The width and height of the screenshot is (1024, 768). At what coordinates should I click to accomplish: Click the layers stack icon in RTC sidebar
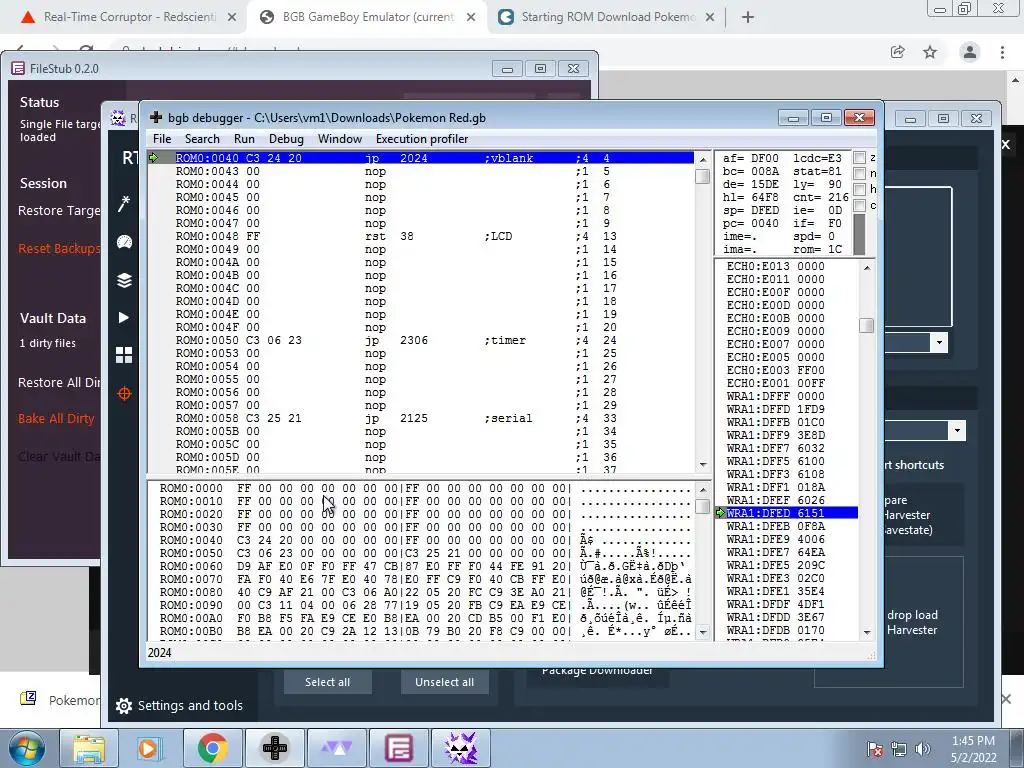[x=124, y=280]
